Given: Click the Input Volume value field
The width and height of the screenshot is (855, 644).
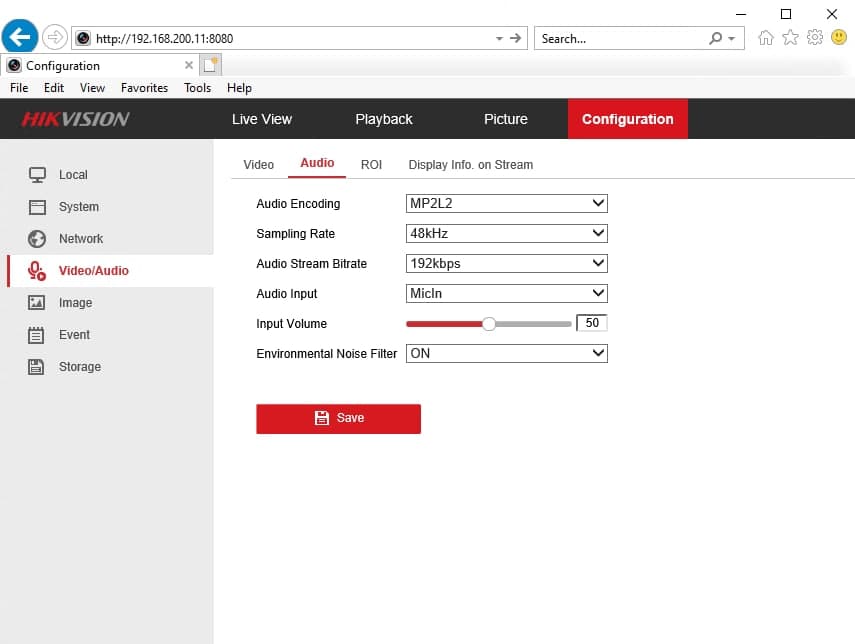Looking at the screenshot, I should (592, 324).
